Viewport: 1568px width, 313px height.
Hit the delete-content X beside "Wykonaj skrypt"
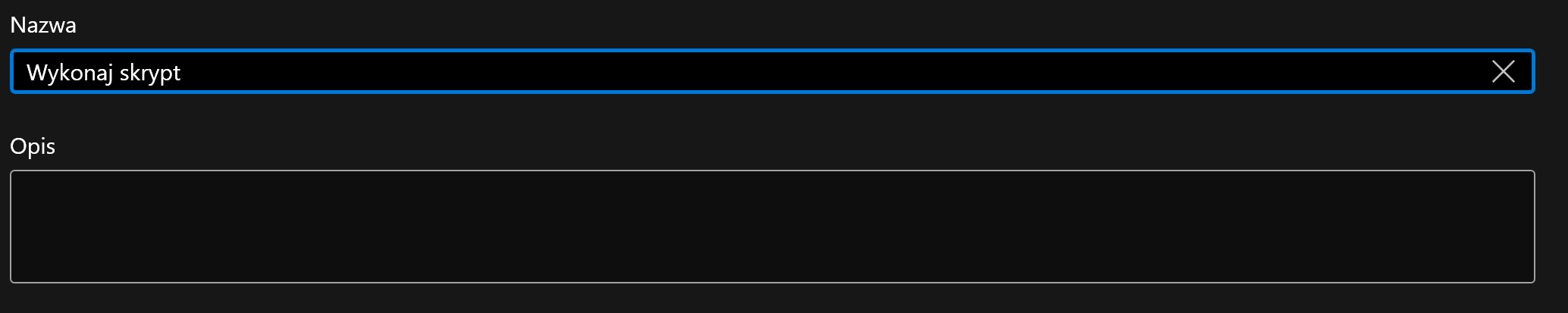point(1503,72)
